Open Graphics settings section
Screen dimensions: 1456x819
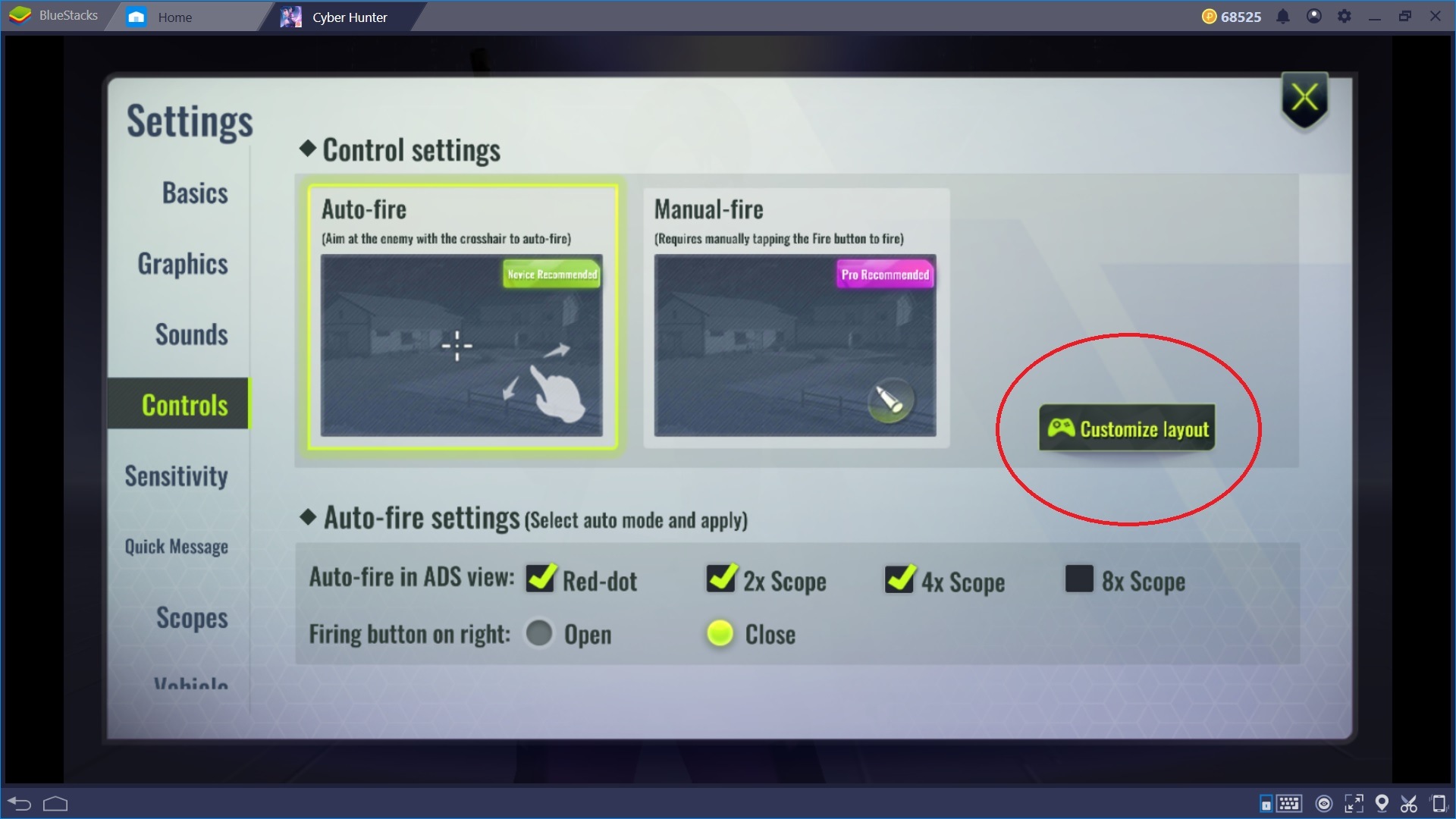coord(183,263)
